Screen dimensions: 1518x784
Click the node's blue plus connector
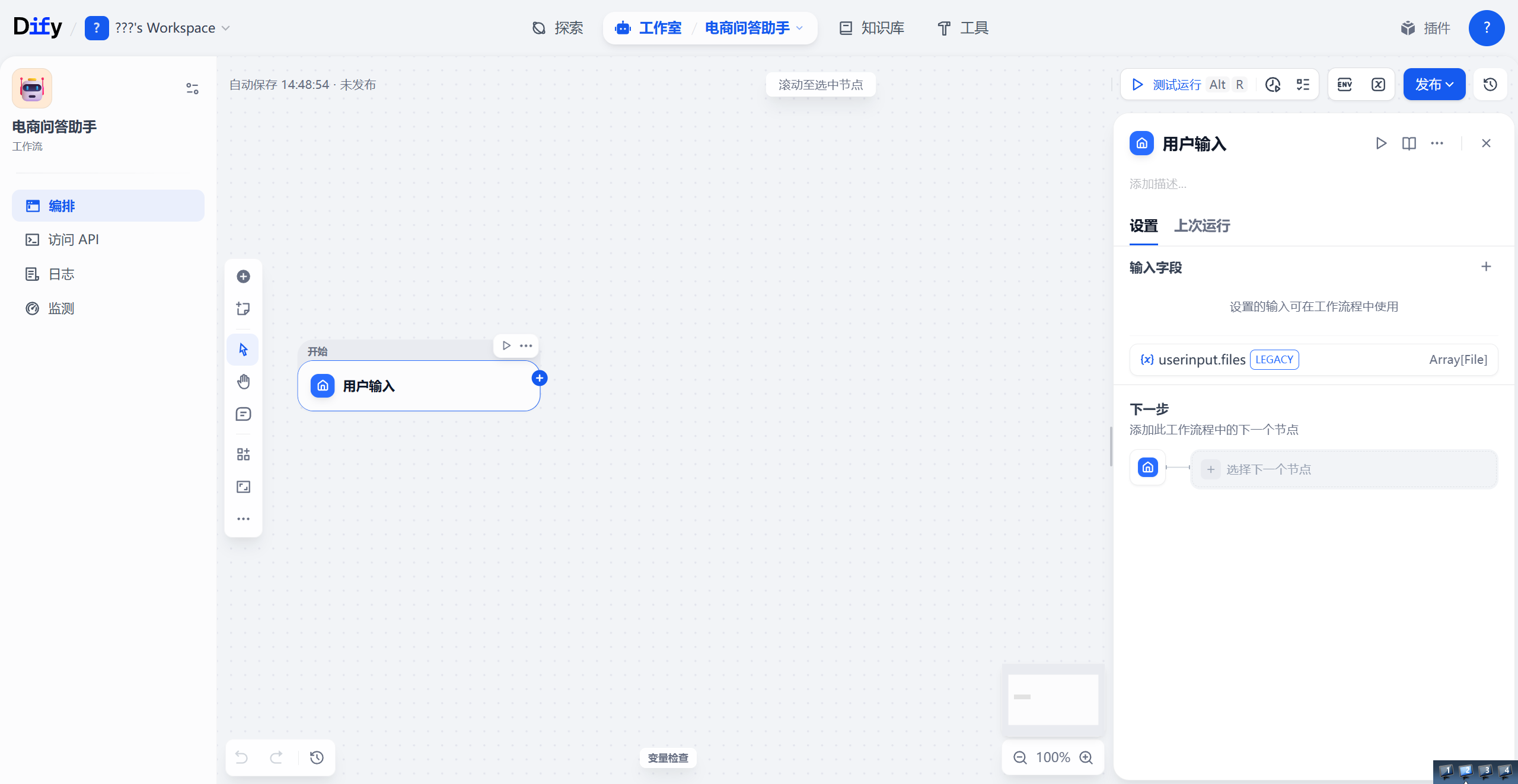pyautogui.click(x=540, y=378)
